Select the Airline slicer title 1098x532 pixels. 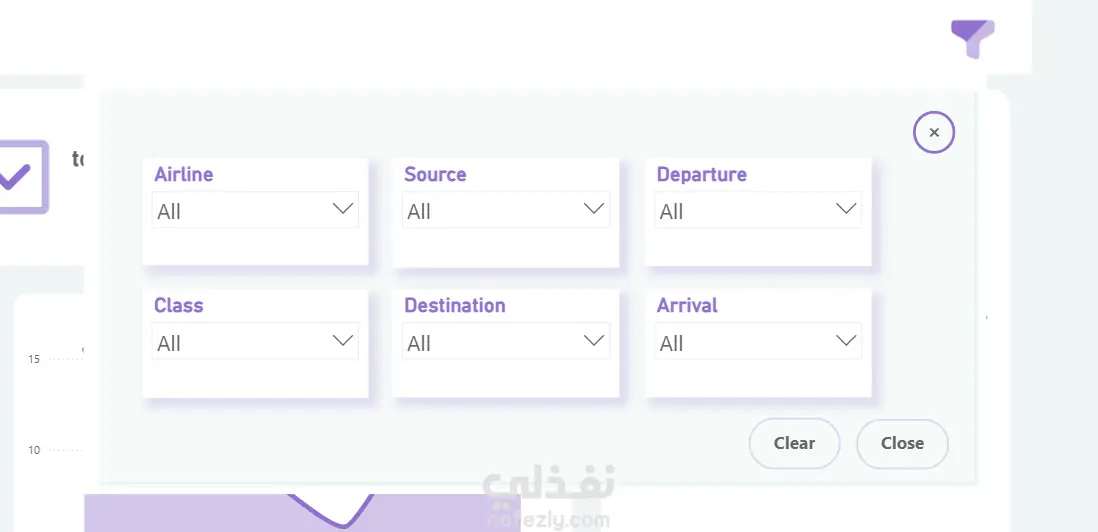[x=184, y=174]
